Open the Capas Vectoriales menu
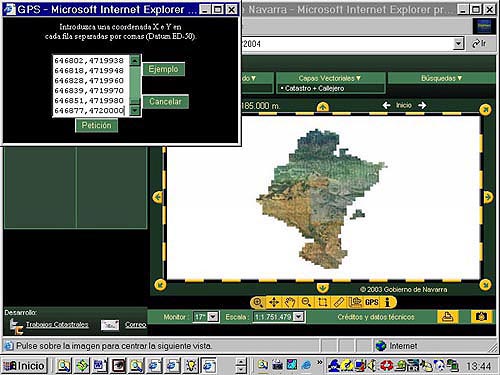 tap(329, 78)
